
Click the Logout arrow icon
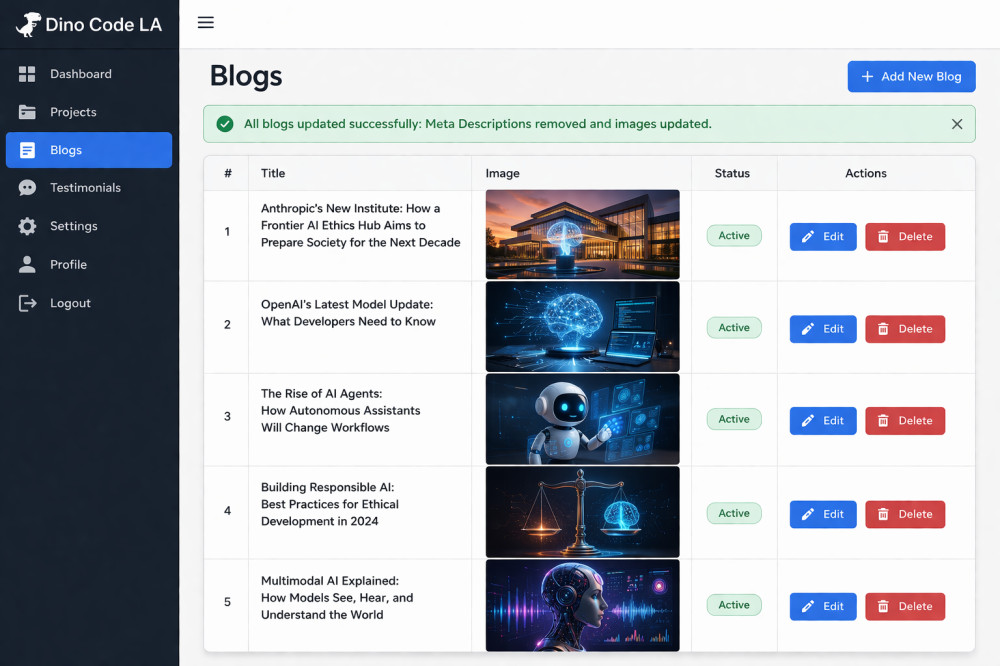[x=27, y=303]
